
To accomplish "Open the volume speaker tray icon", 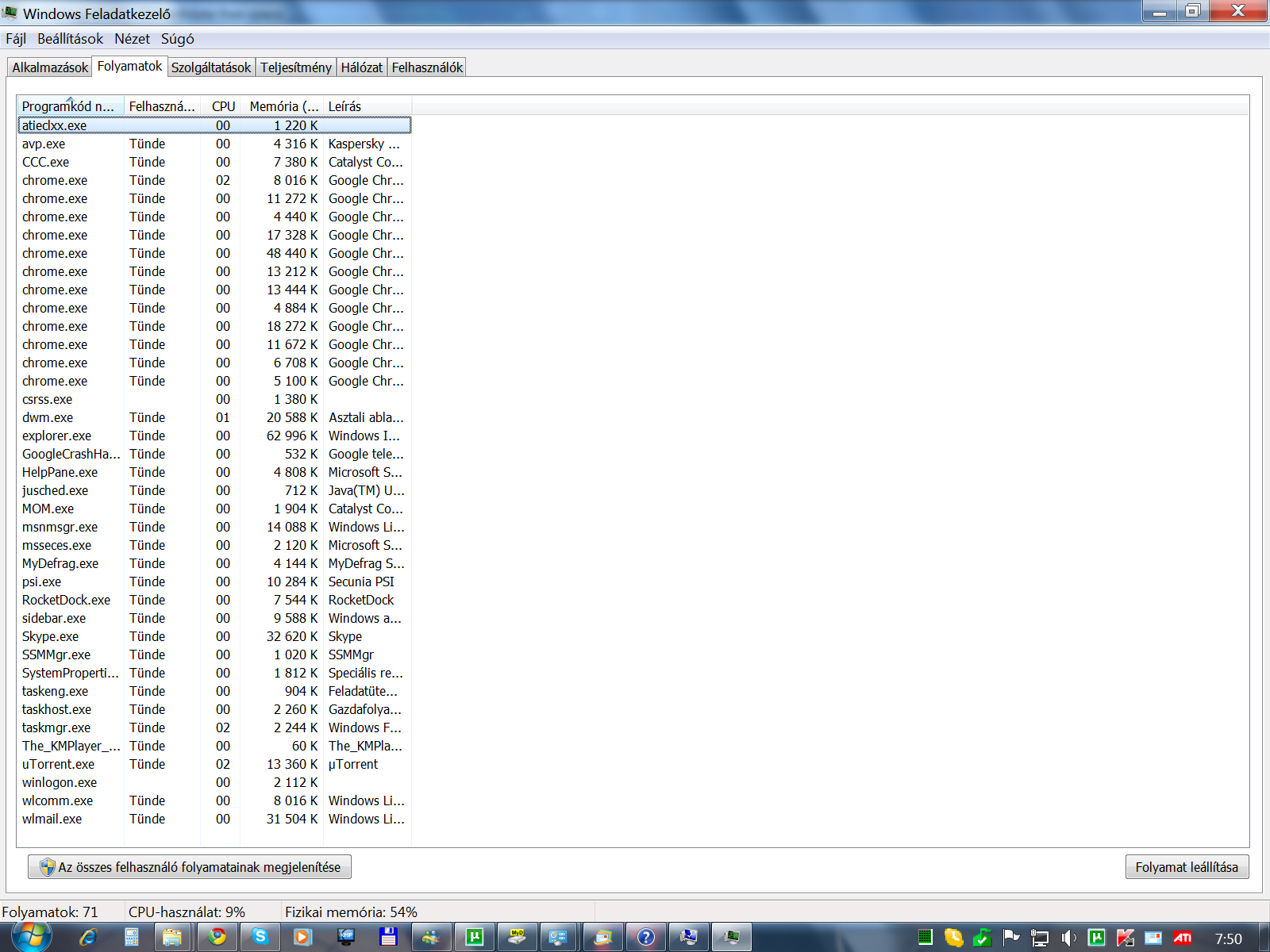I will click(1068, 938).
